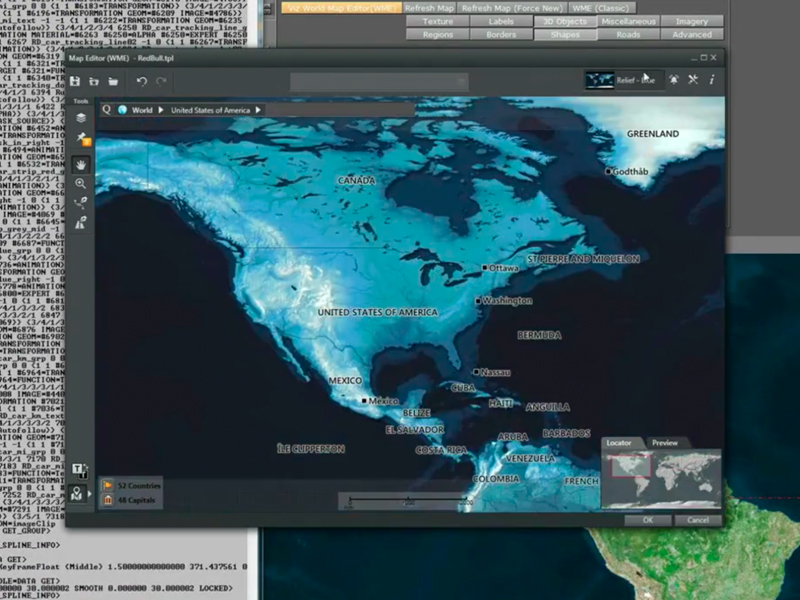Click the open folder icon in toolbar

click(113, 82)
